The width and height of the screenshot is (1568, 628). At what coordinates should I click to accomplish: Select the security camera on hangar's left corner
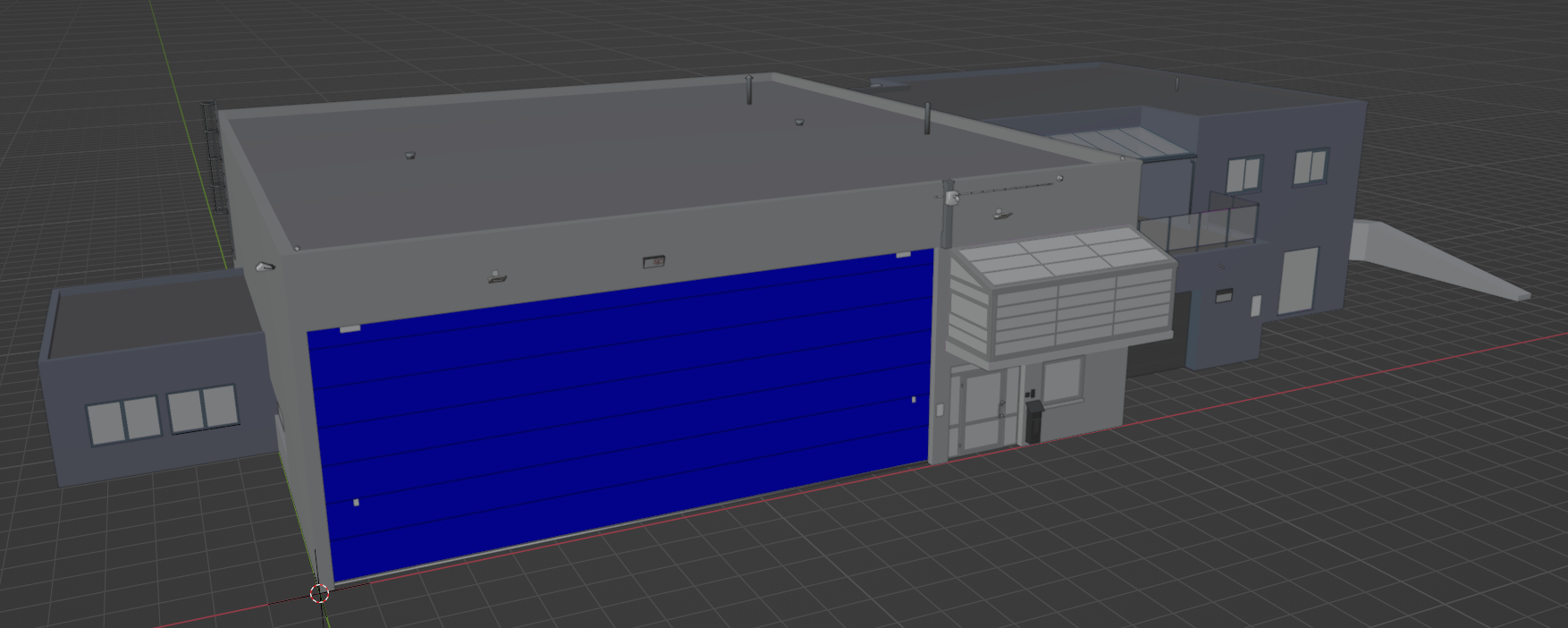click(x=264, y=266)
